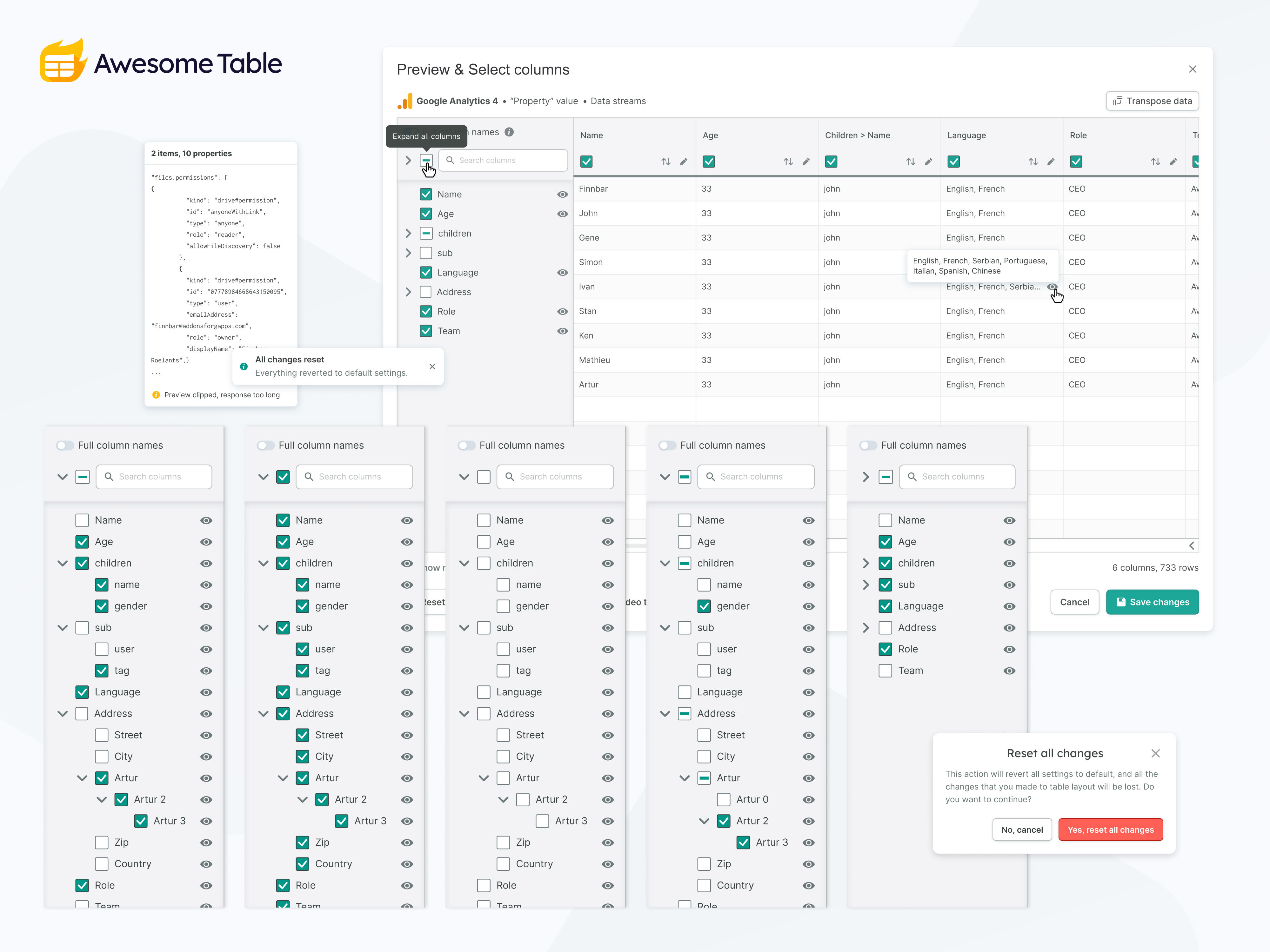Expand all chevron in fifth bottom panel
Screen dimensions: 1270x952
tap(866, 476)
